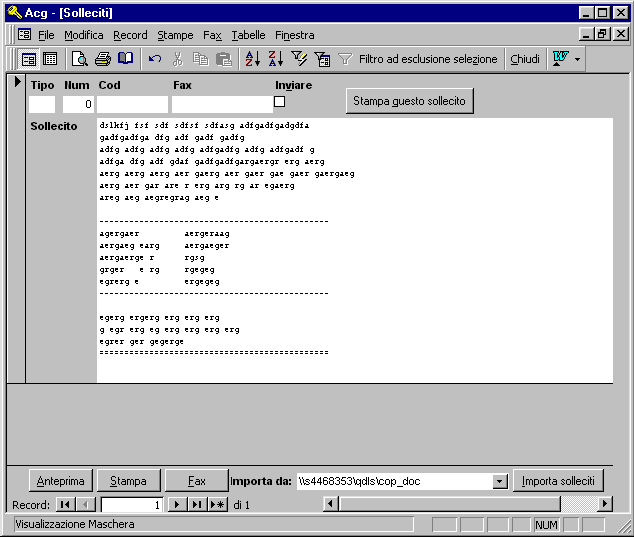This screenshot has width=634, height=537.
Task: Click the Importa da path text field
Action: 395,481
